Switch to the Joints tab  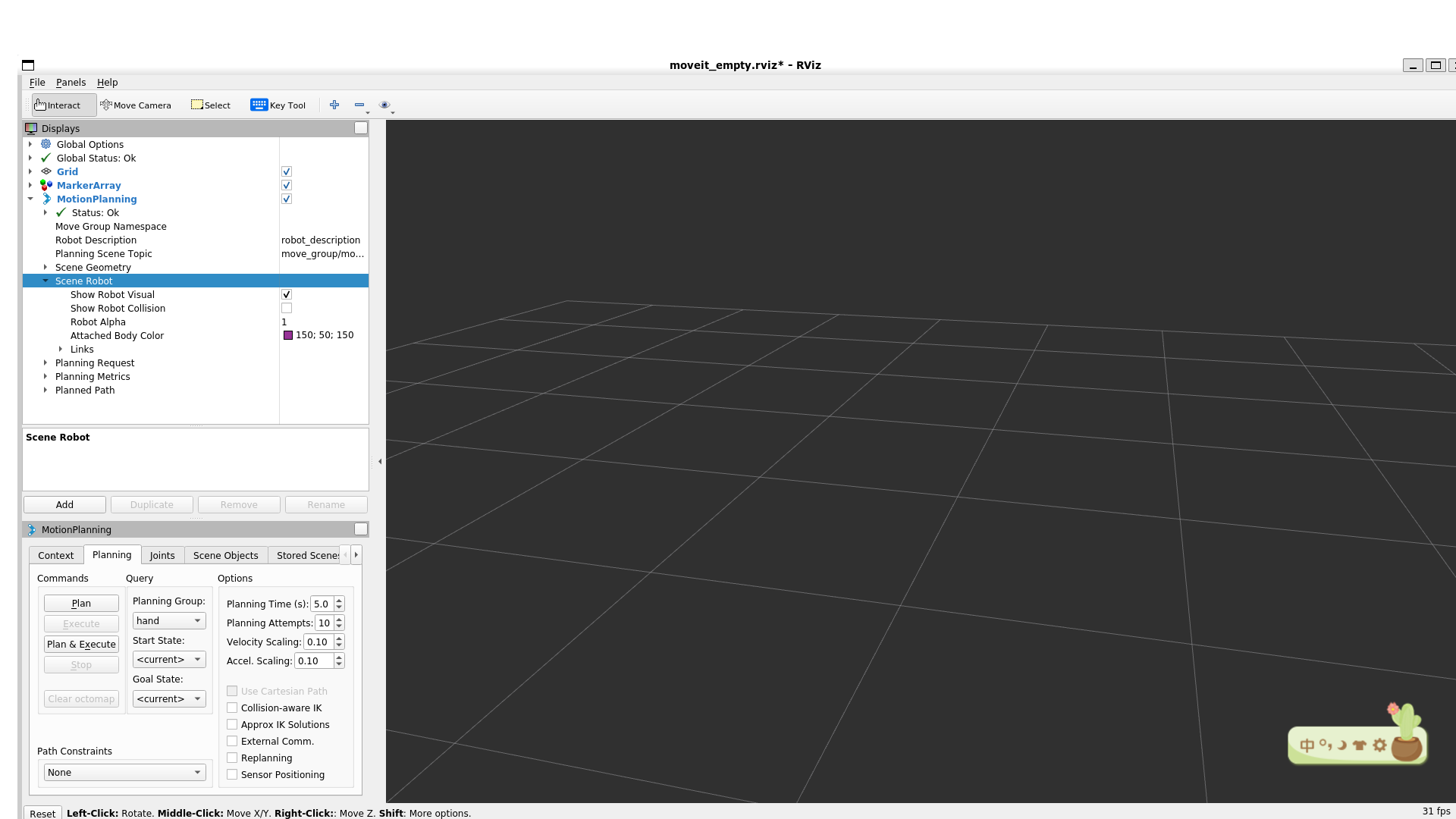pos(162,555)
